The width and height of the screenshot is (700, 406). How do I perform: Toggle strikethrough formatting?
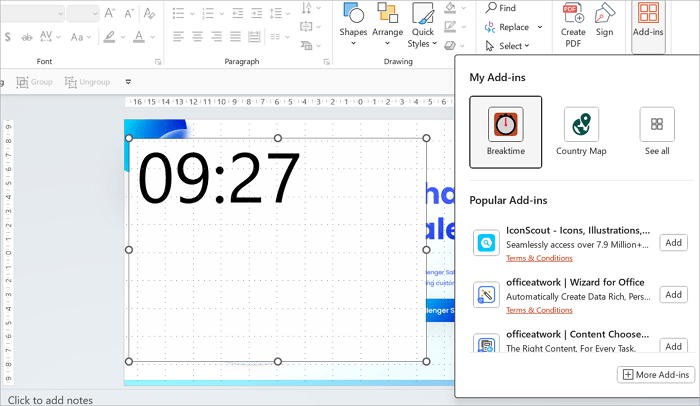pos(27,37)
